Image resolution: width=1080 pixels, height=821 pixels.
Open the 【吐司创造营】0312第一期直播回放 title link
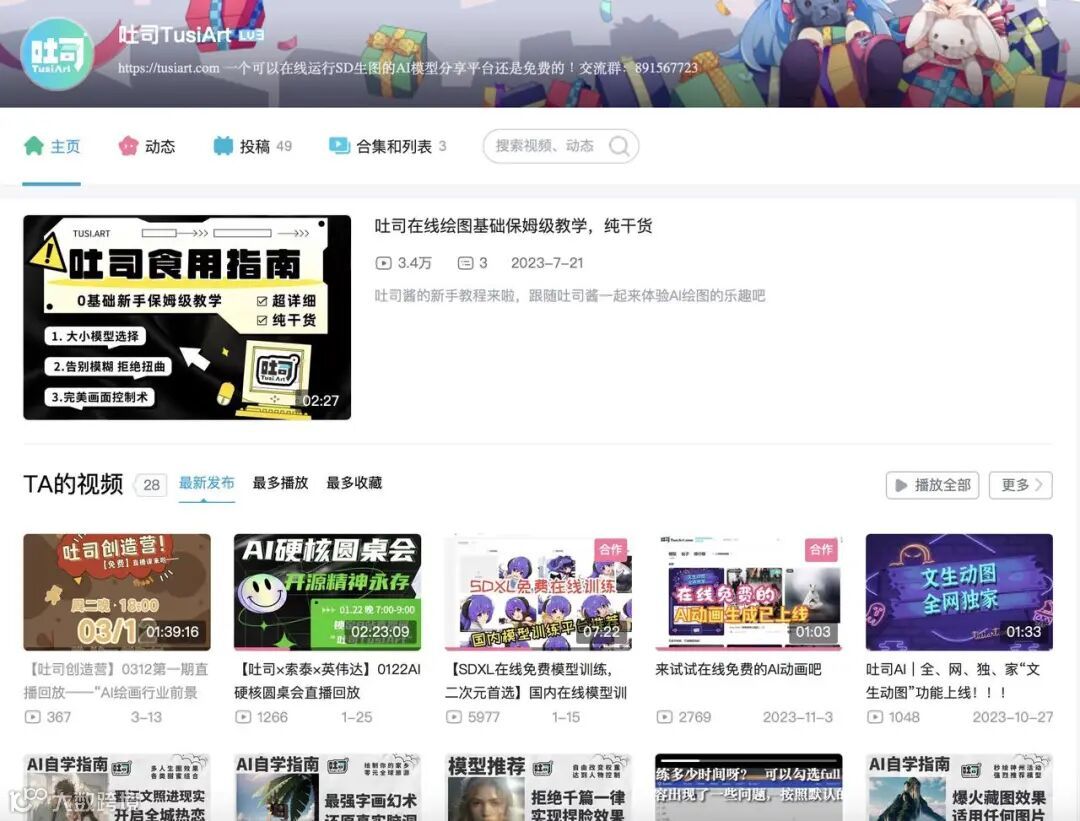point(117,680)
